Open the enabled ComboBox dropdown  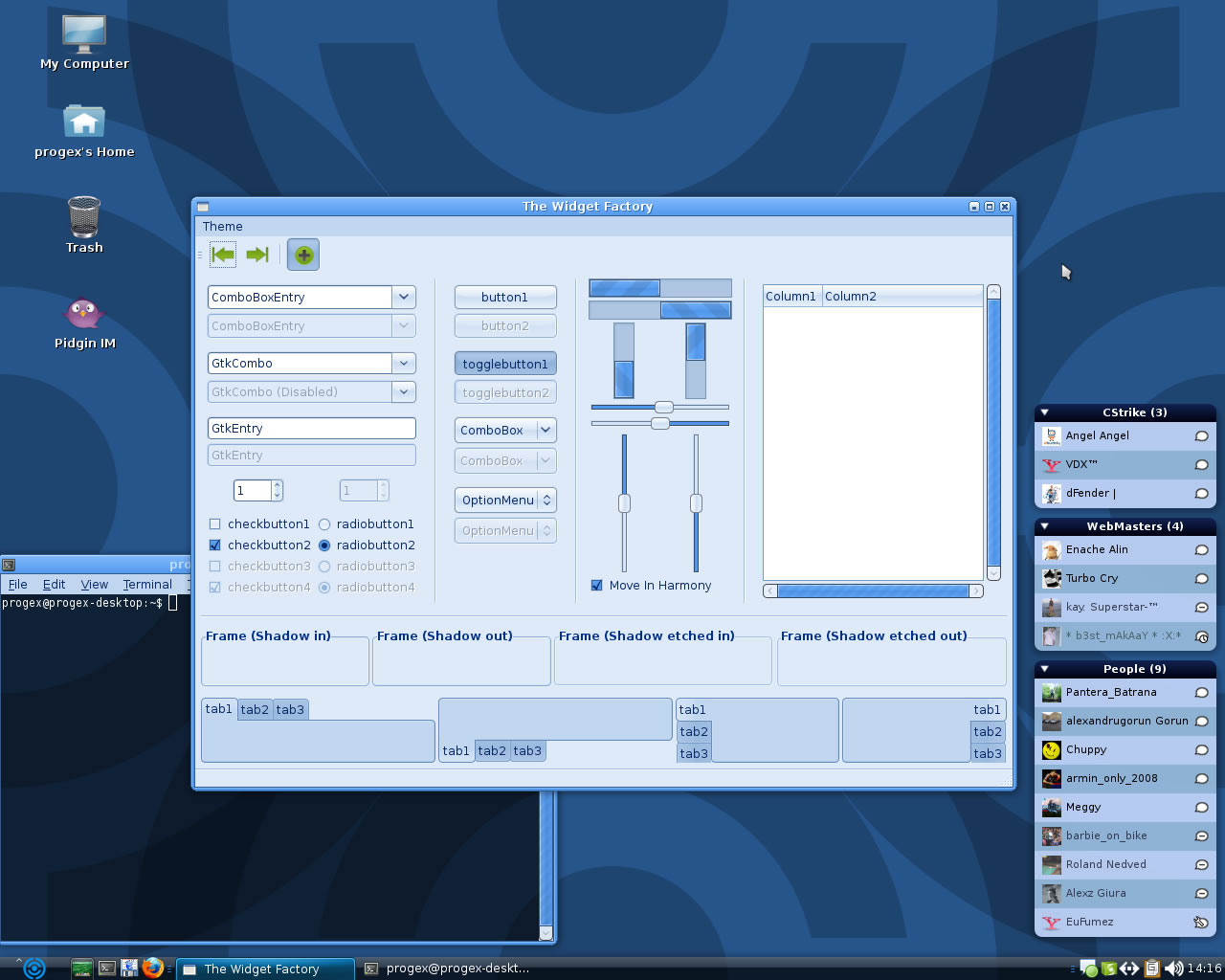point(505,431)
